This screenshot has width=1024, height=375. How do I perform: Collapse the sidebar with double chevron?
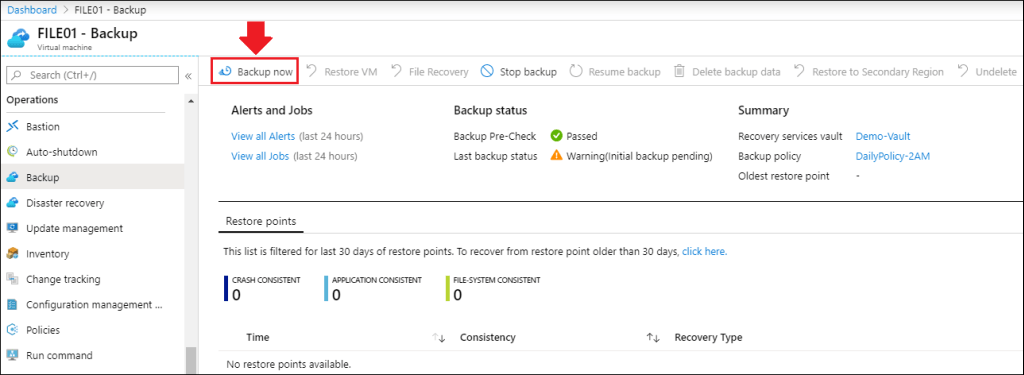point(188,76)
